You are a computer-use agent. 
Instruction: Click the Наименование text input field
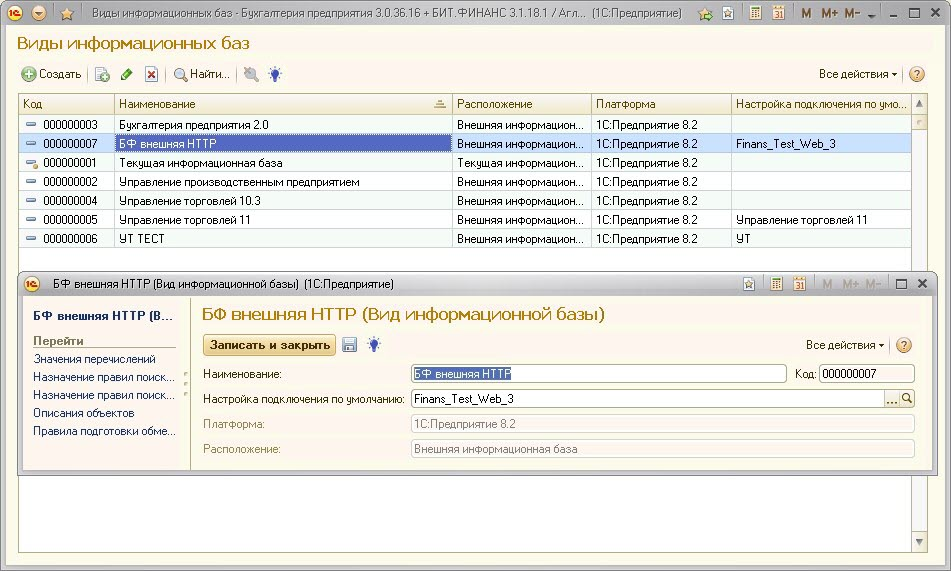click(598, 374)
